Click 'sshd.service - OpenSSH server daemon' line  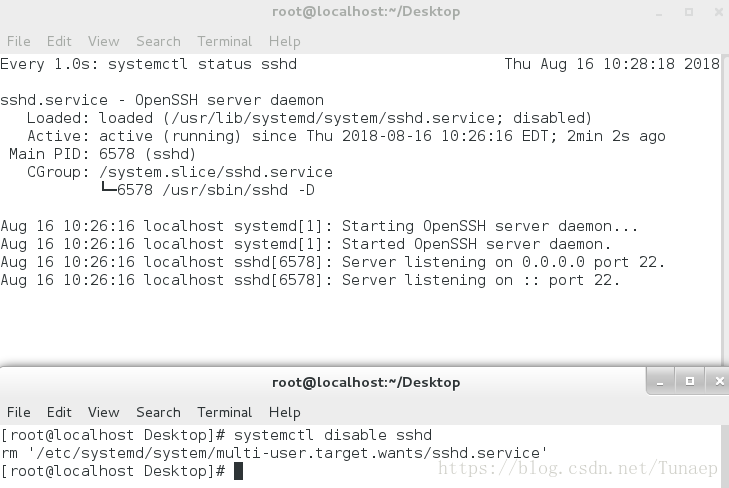162,100
